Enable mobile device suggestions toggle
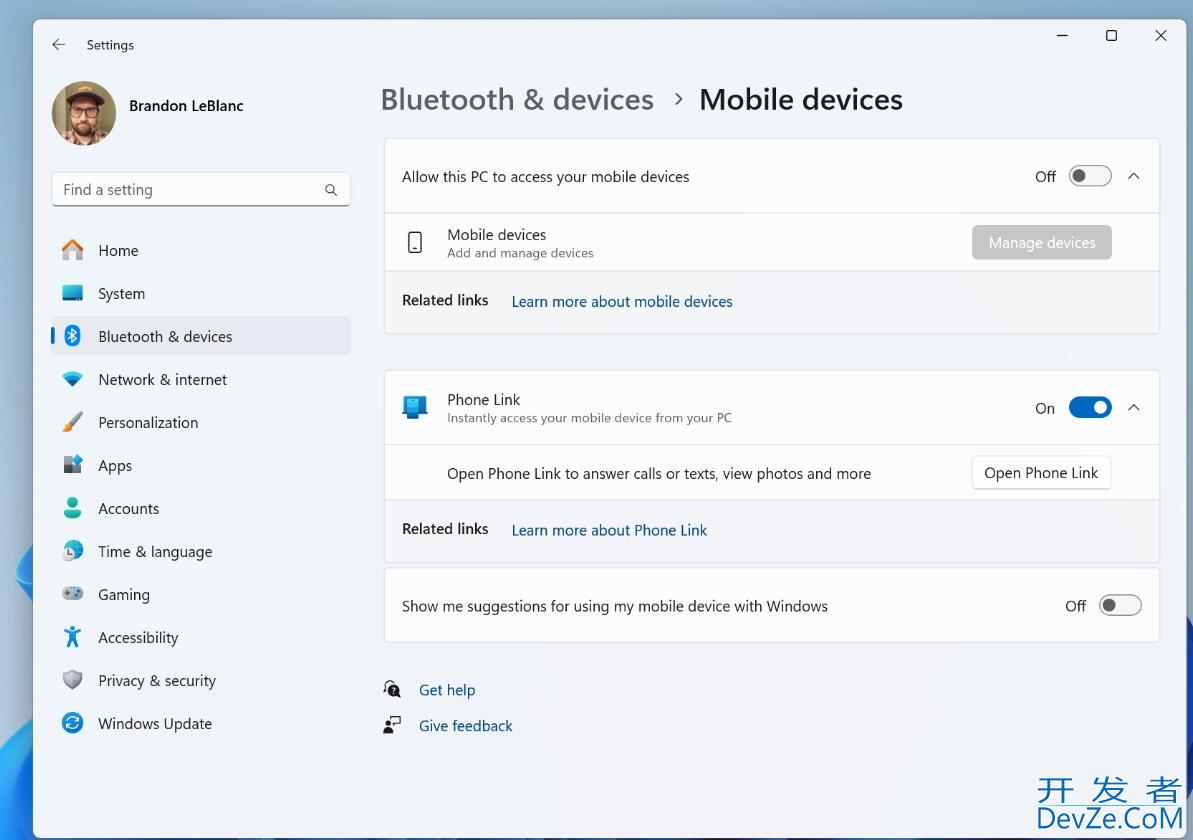 click(1120, 606)
